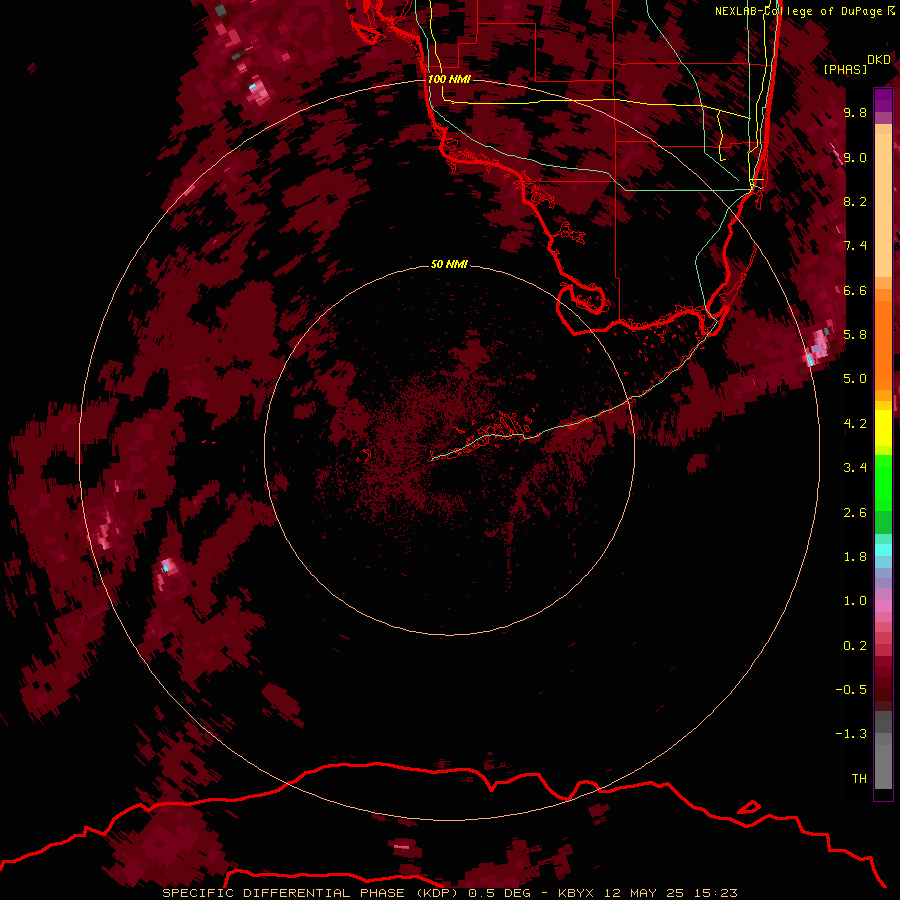Image resolution: width=900 pixels, height=900 pixels.
Task: Pick the yellow segment of the color bar
Action: click(x=883, y=428)
